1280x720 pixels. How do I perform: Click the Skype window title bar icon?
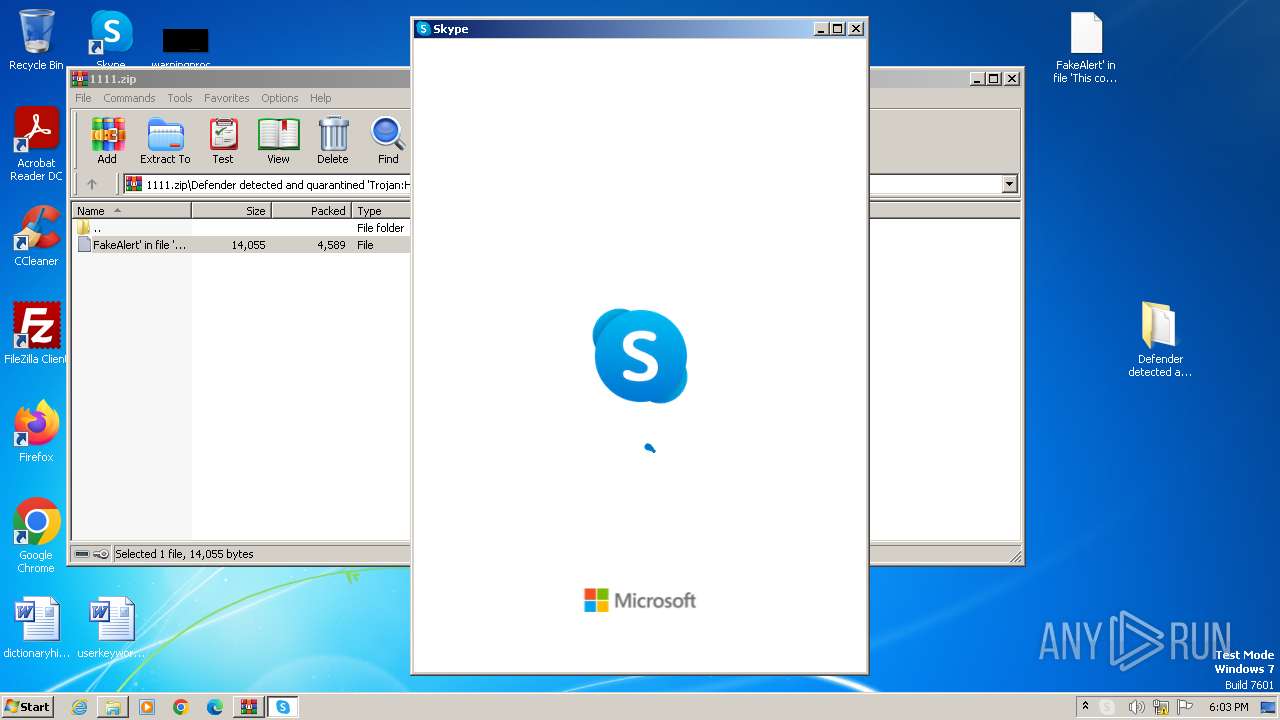click(x=424, y=29)
